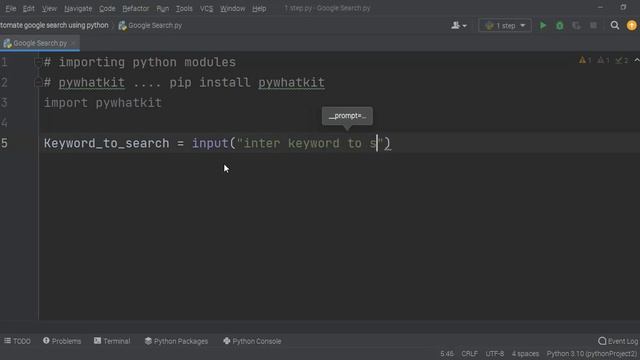640x360 pixels.
Task: Open the Edit menu
Action: click(29, 8)
